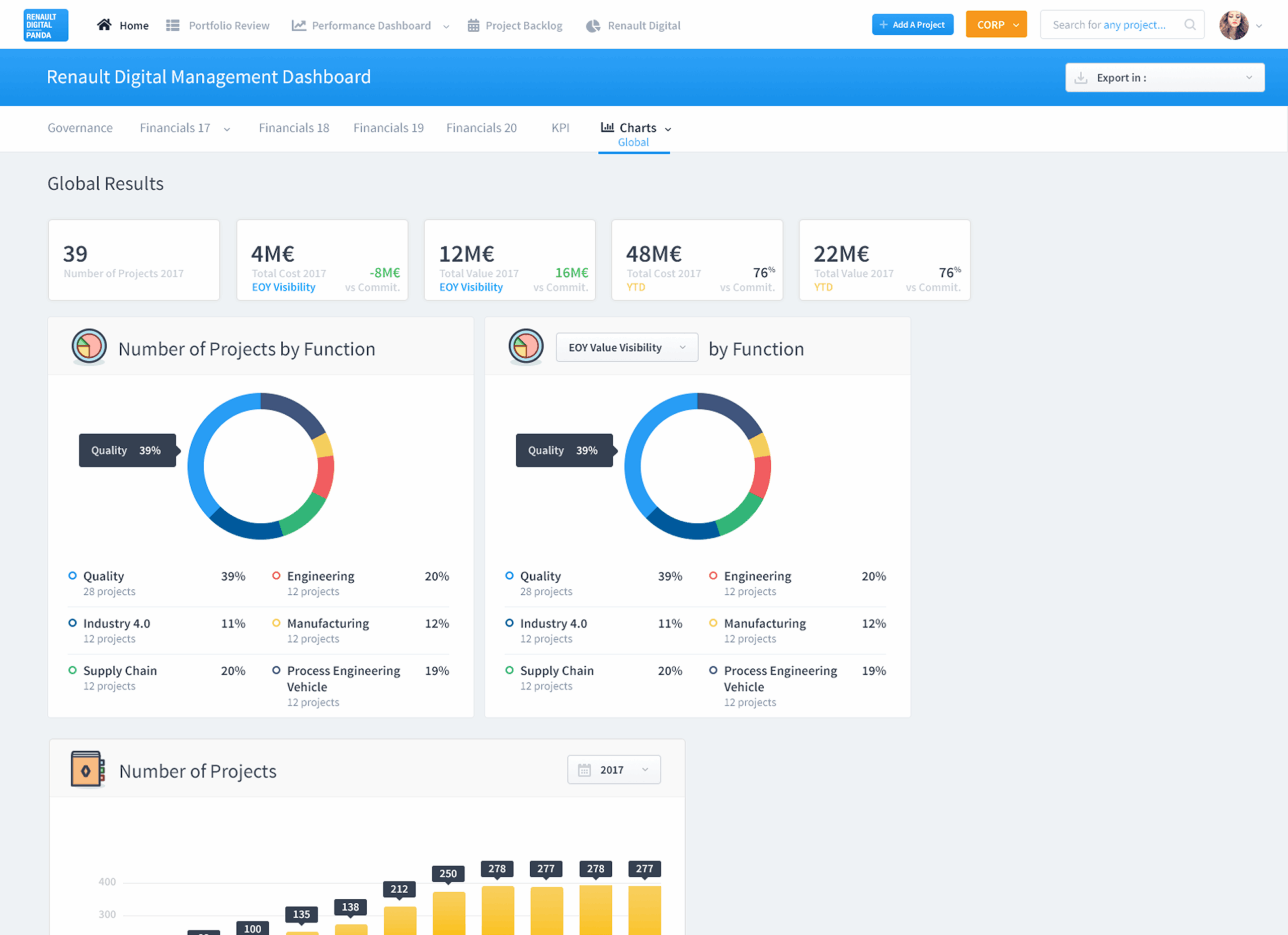Open the 2017 year dropdown
Image resolution: width=1288 pixels, height=935 pixels.
click(613, 770)
